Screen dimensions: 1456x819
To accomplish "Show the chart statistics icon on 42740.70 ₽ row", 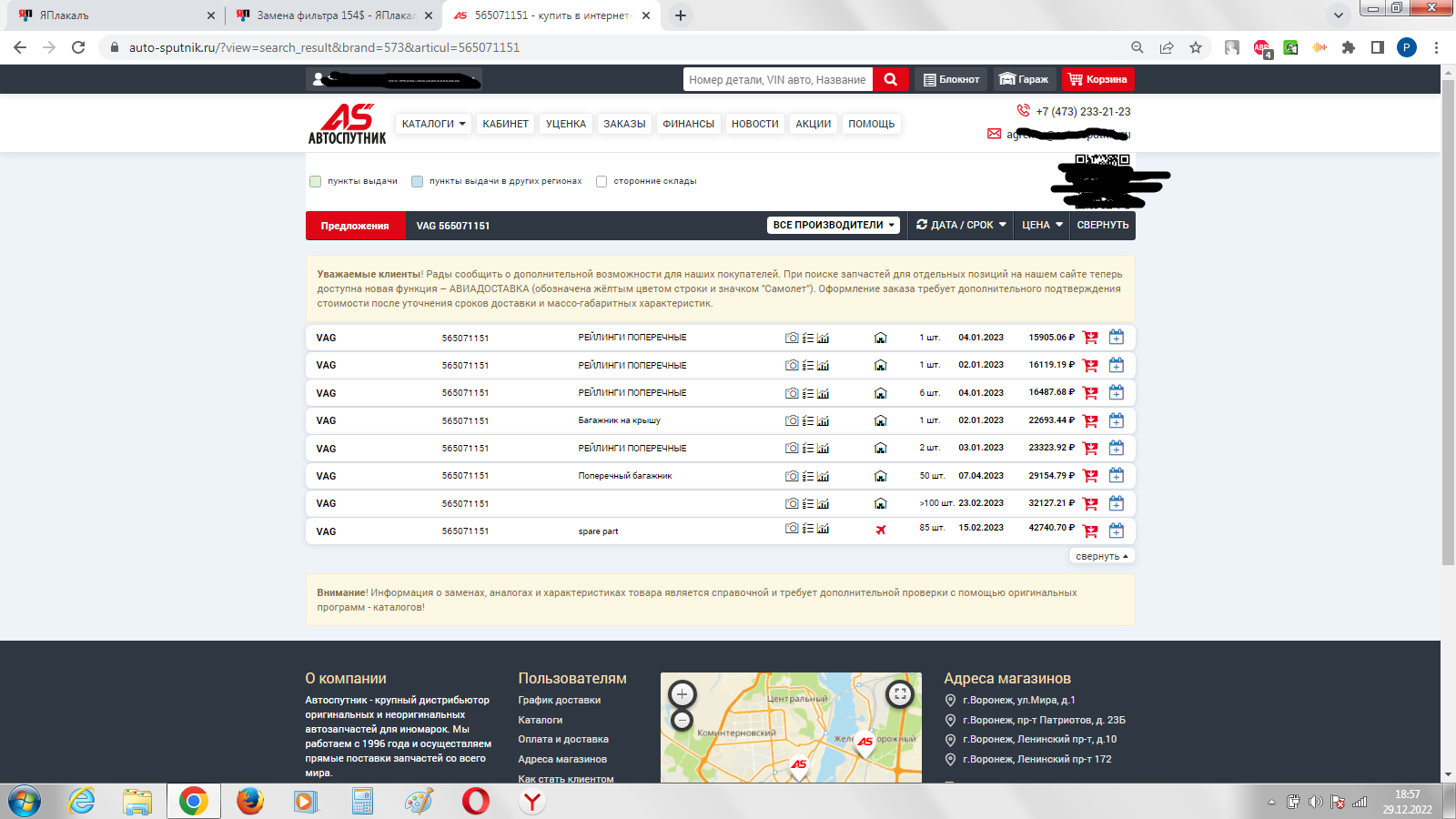I will pos(823,528).
